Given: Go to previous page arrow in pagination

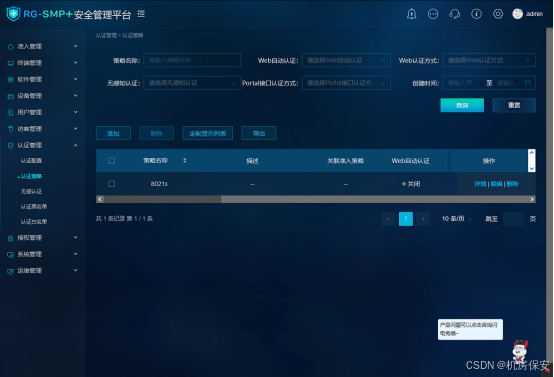Looking at the screenshot, I should [x=388, y=219].
